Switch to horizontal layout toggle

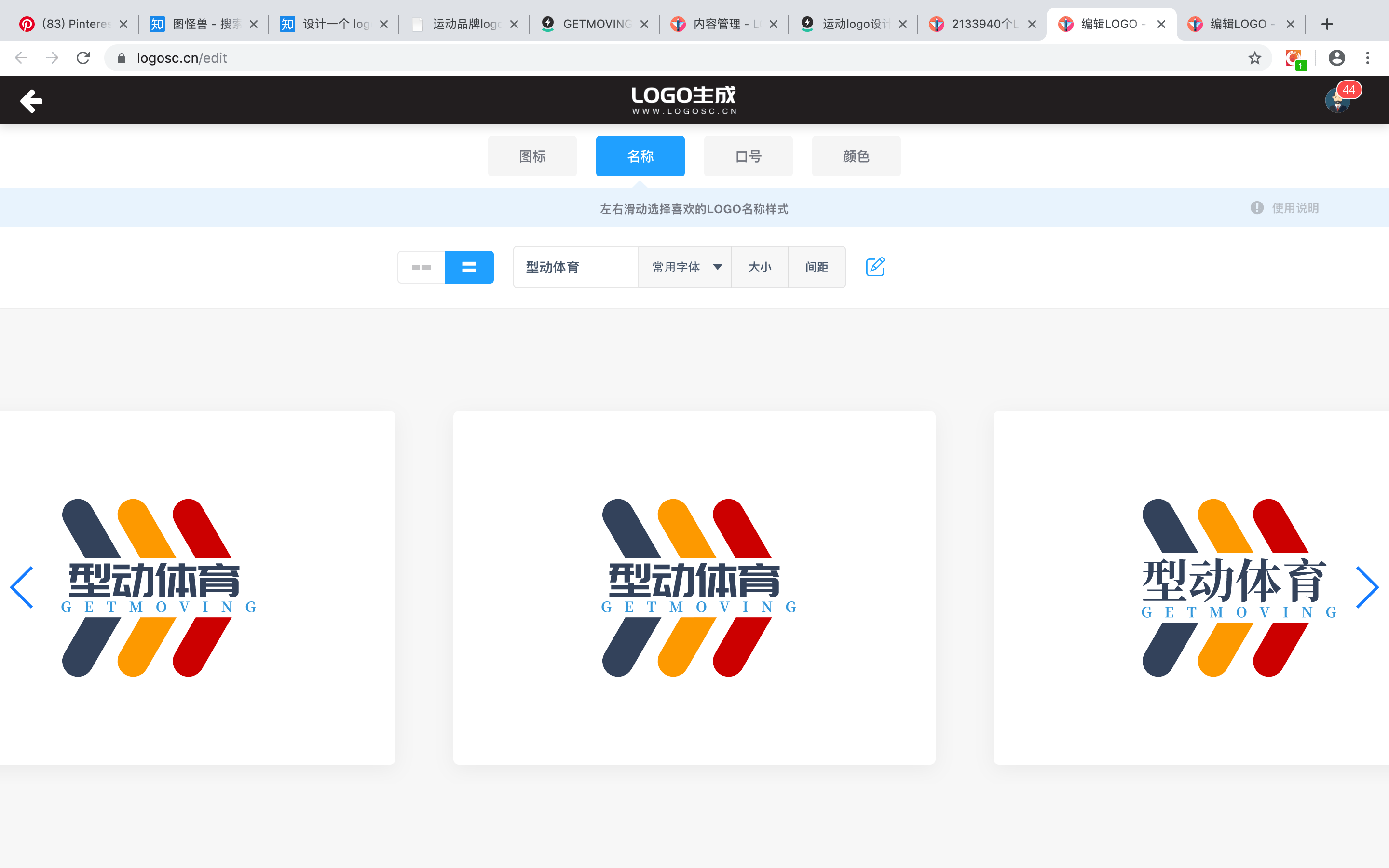click(422, 267)
